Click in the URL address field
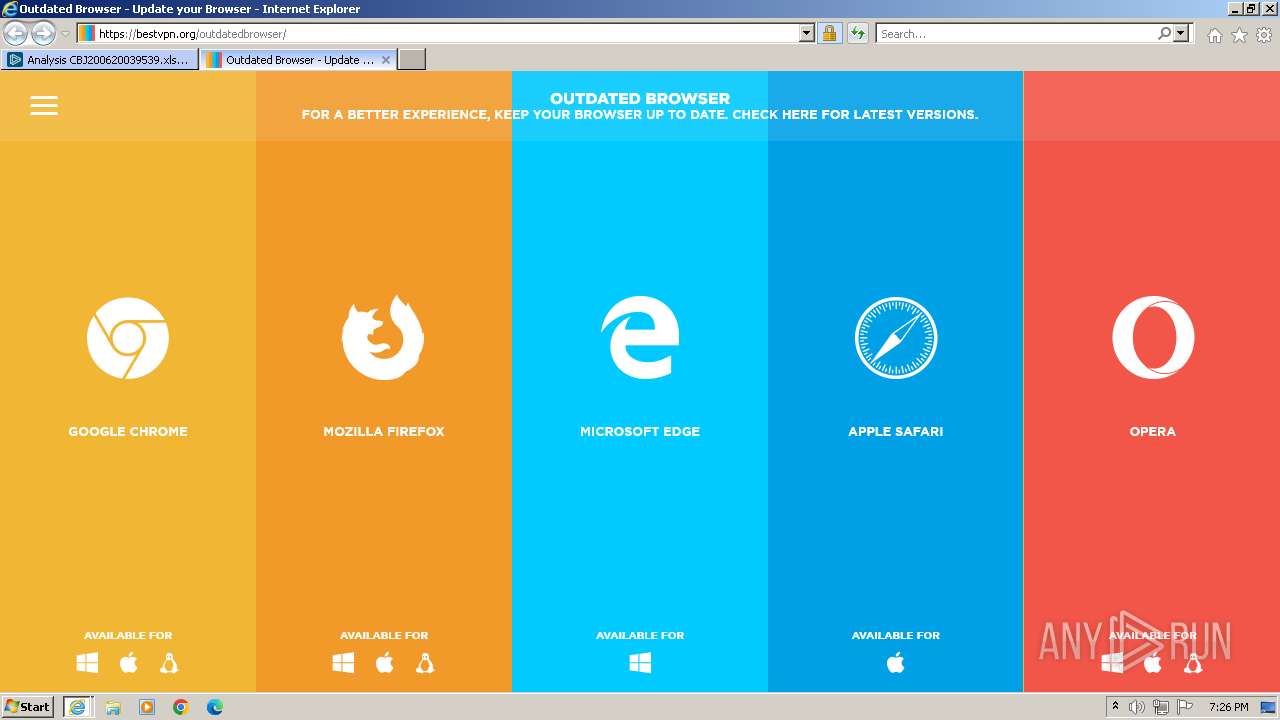The width and height of the screenshot is (1280, 720). pos(445,33)
